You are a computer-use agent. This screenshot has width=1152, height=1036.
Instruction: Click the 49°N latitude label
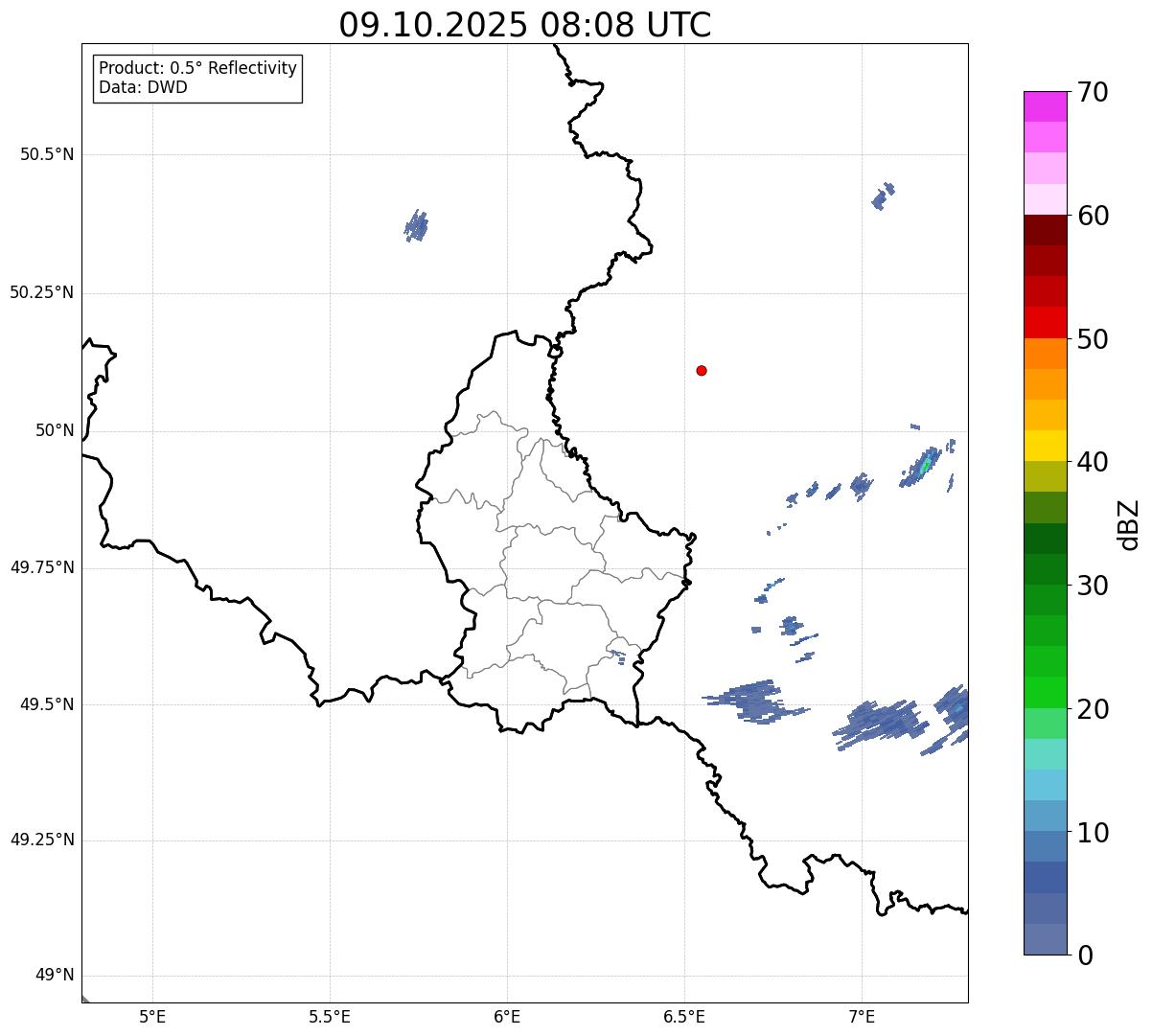(55, 976)
